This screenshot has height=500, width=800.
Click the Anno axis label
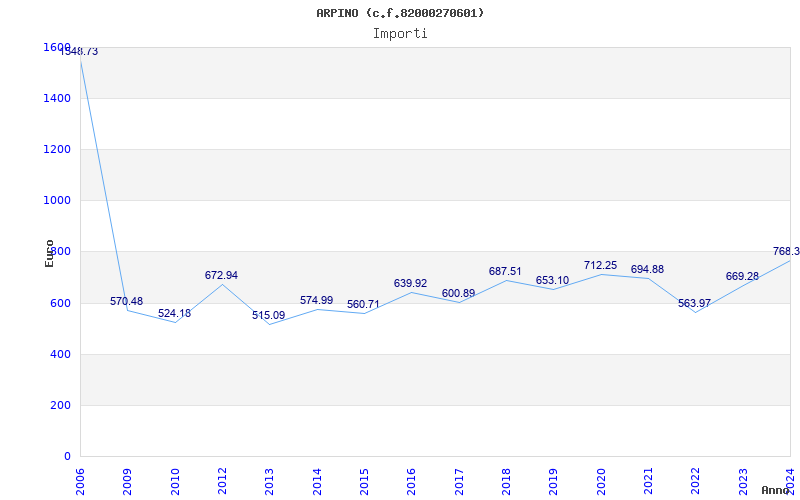tap(776, 490)
